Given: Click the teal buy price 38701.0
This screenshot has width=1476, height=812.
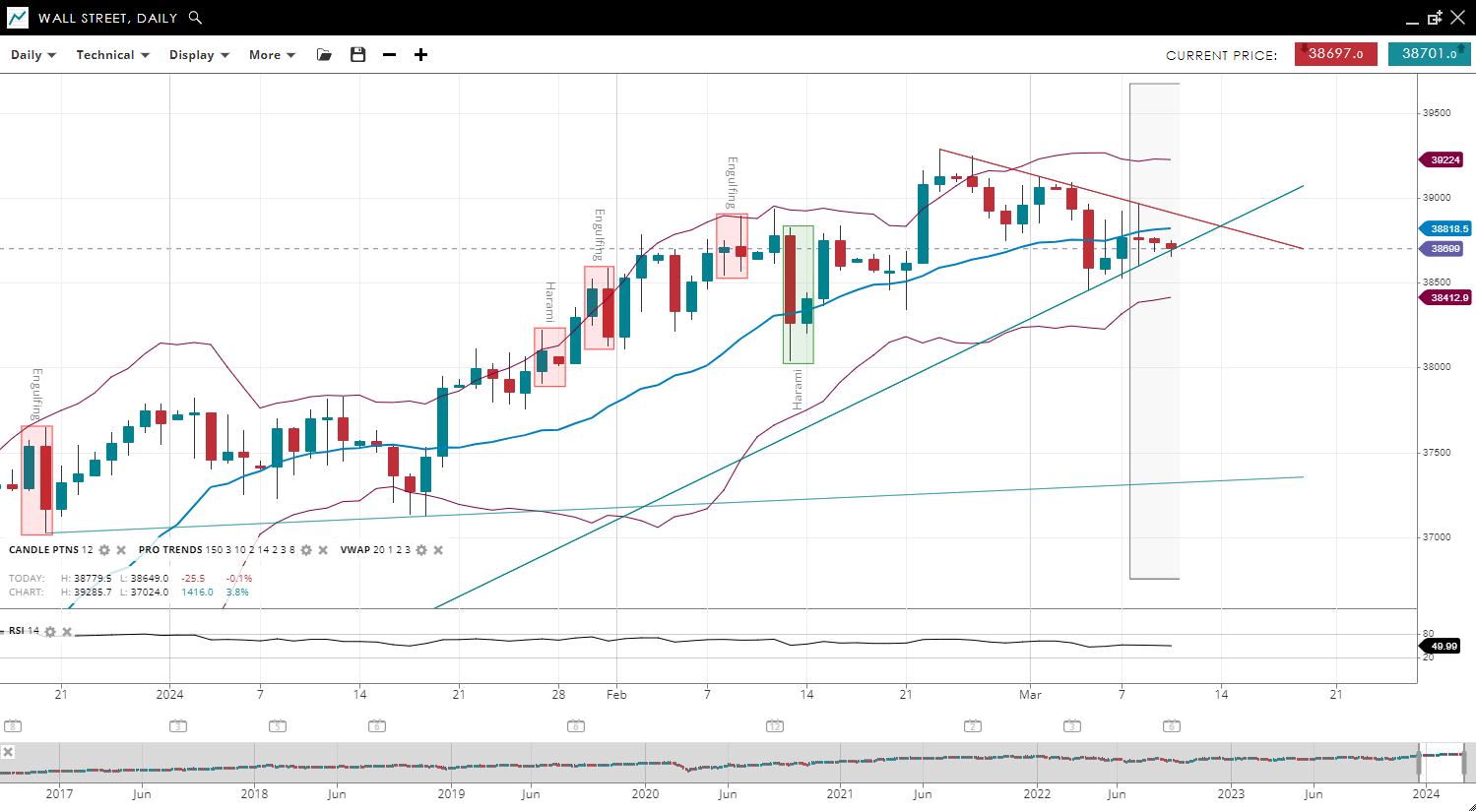Looking at the screenshot, I should click(1429, 54).
